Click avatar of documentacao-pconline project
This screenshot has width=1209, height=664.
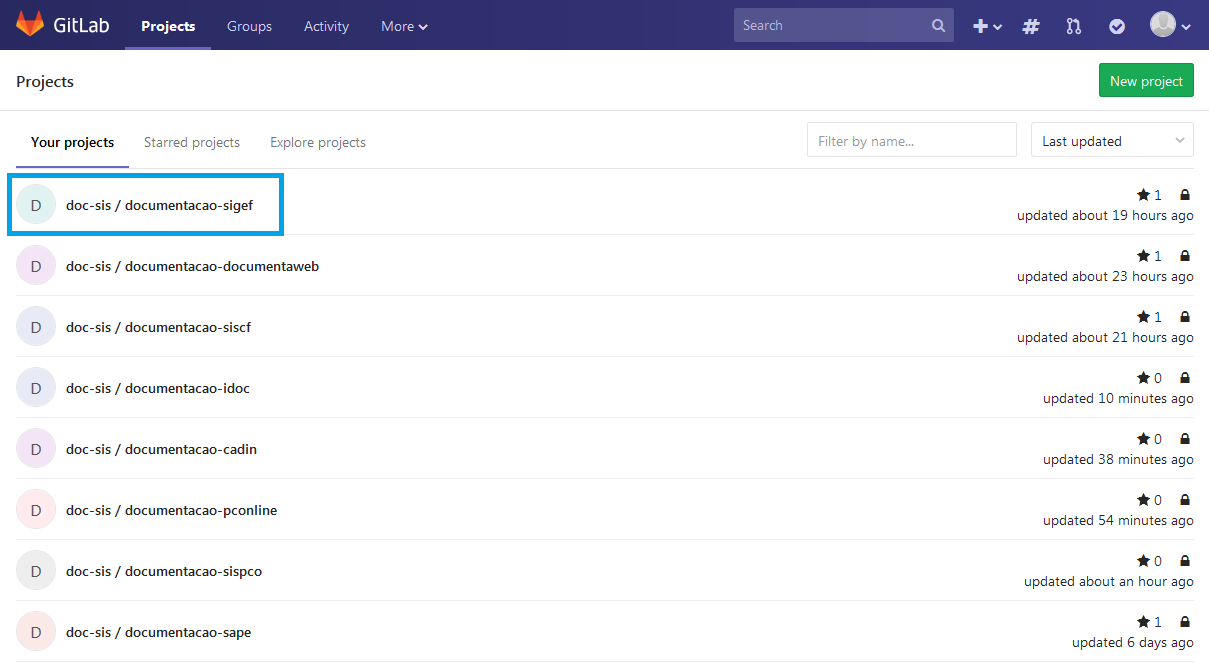36,510
